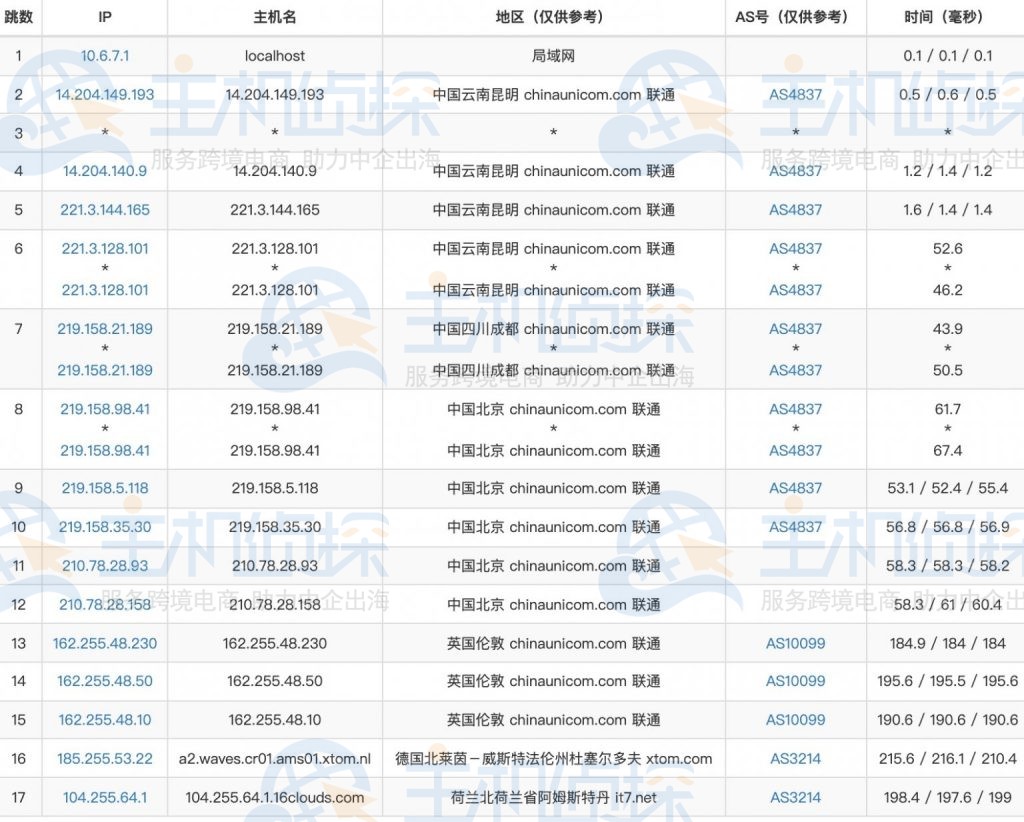Open the 219.158.21.189 IP link
Image resolution: width=1024 pixels, height=822 pixels.
(104, 328)
